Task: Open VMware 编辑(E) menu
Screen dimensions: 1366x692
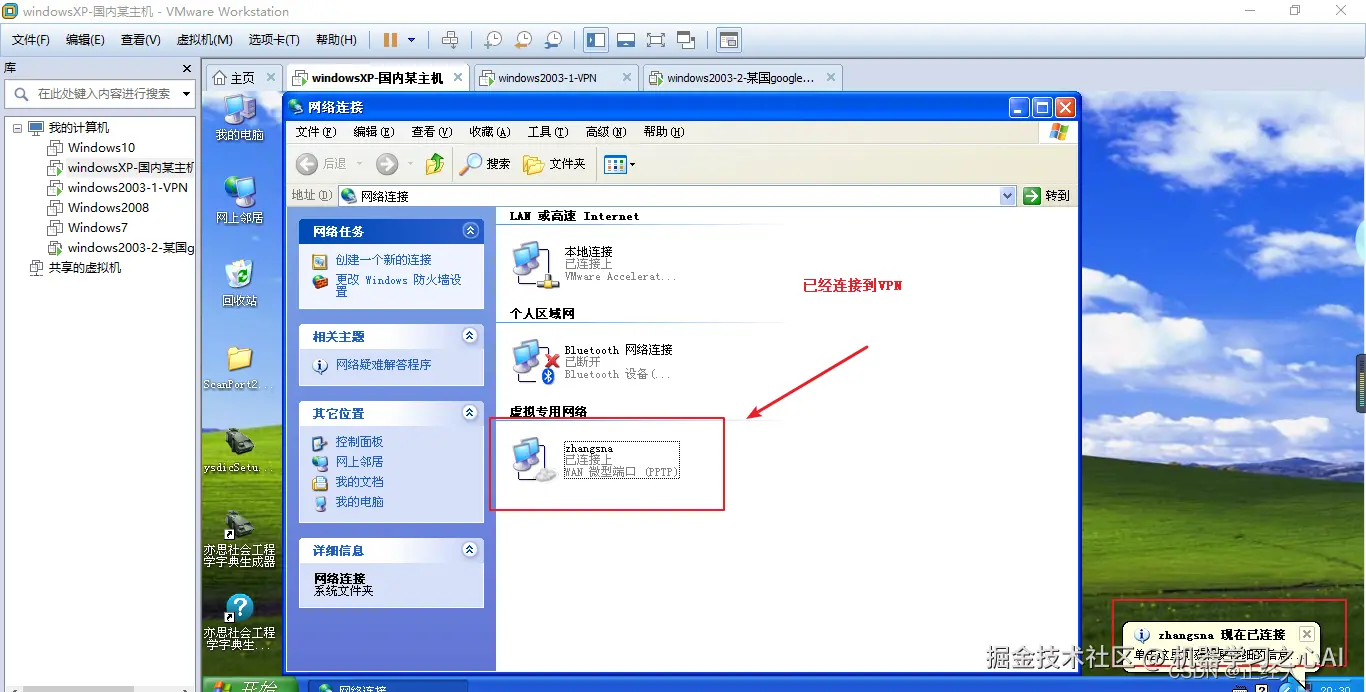Action: (85, 40)
